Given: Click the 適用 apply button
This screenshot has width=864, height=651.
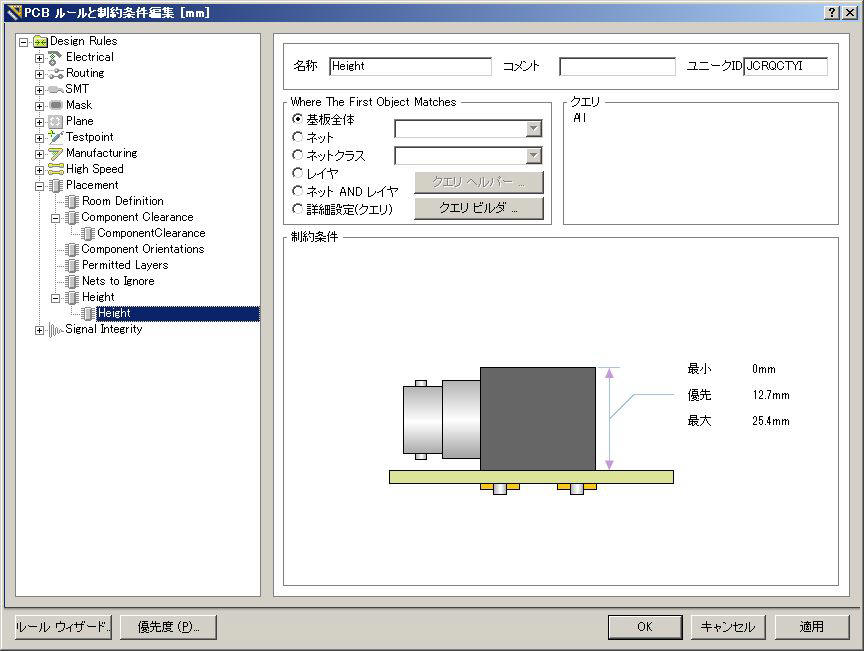Looking at the screenshot, I should (x=811, y=627).
